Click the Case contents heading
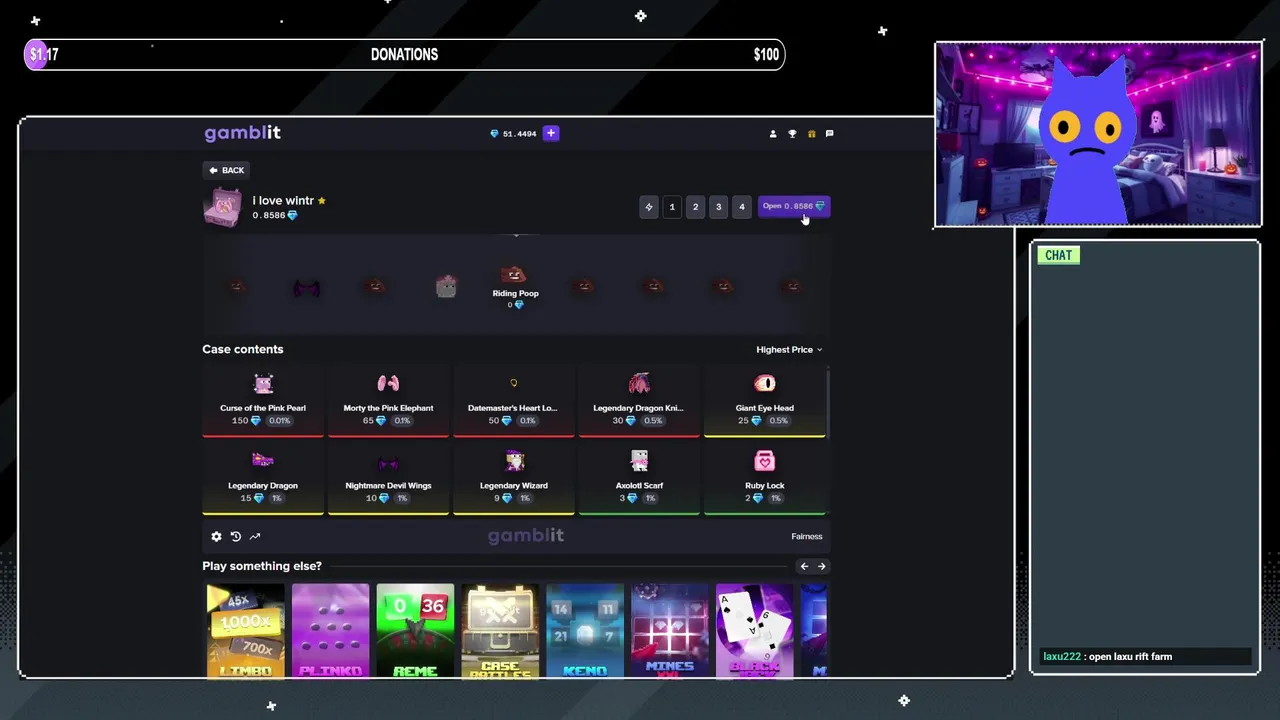Screen dimensions: 1280x720 tap(243, 349)
